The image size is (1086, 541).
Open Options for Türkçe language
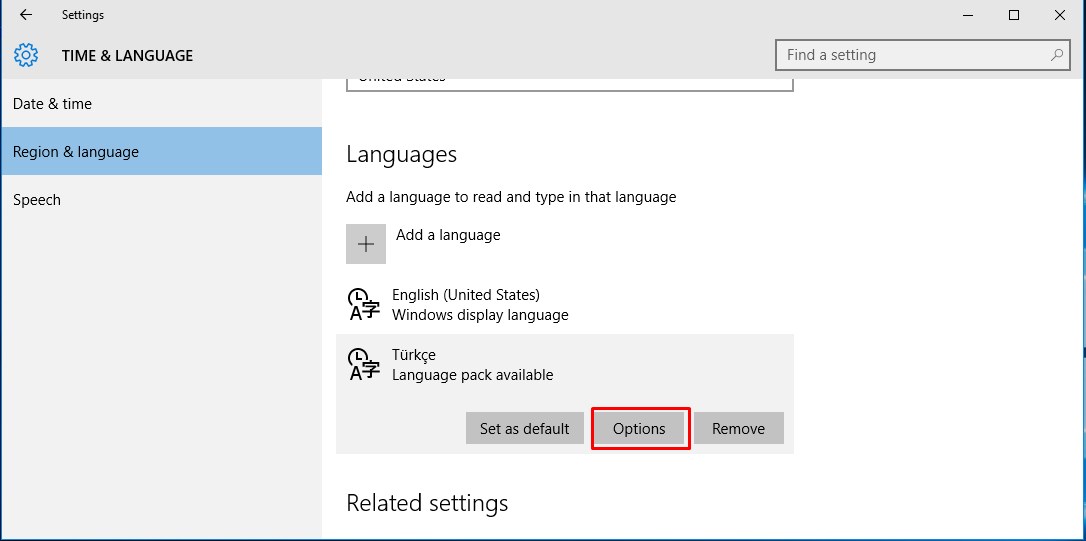click(x=639, y=428)
